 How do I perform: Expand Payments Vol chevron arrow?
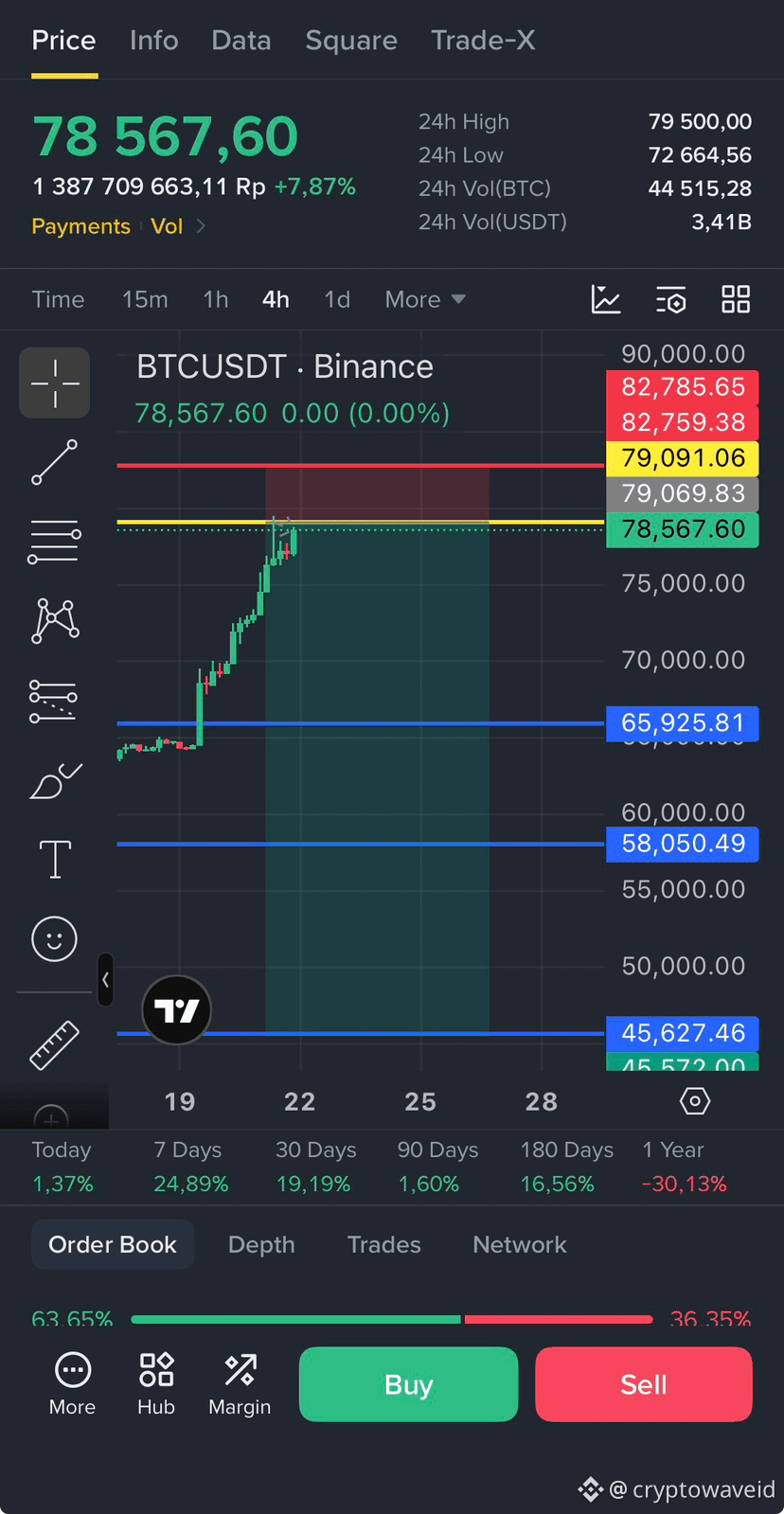201,226
